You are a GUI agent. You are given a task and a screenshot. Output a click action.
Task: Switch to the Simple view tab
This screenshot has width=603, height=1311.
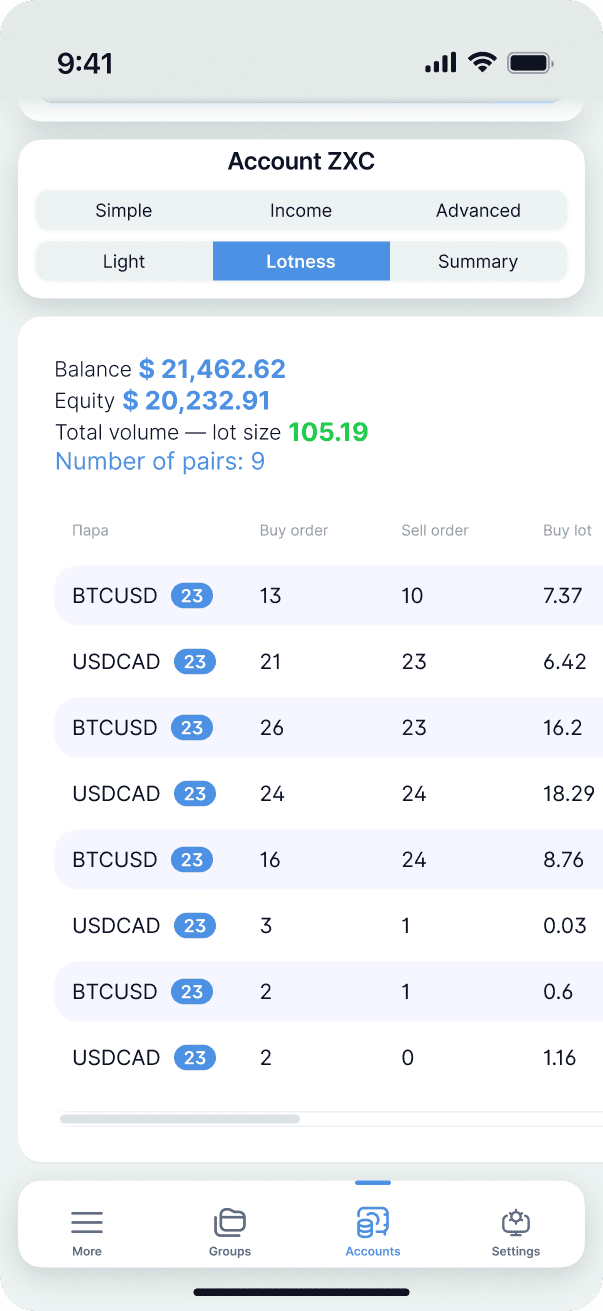pos(124,211)
